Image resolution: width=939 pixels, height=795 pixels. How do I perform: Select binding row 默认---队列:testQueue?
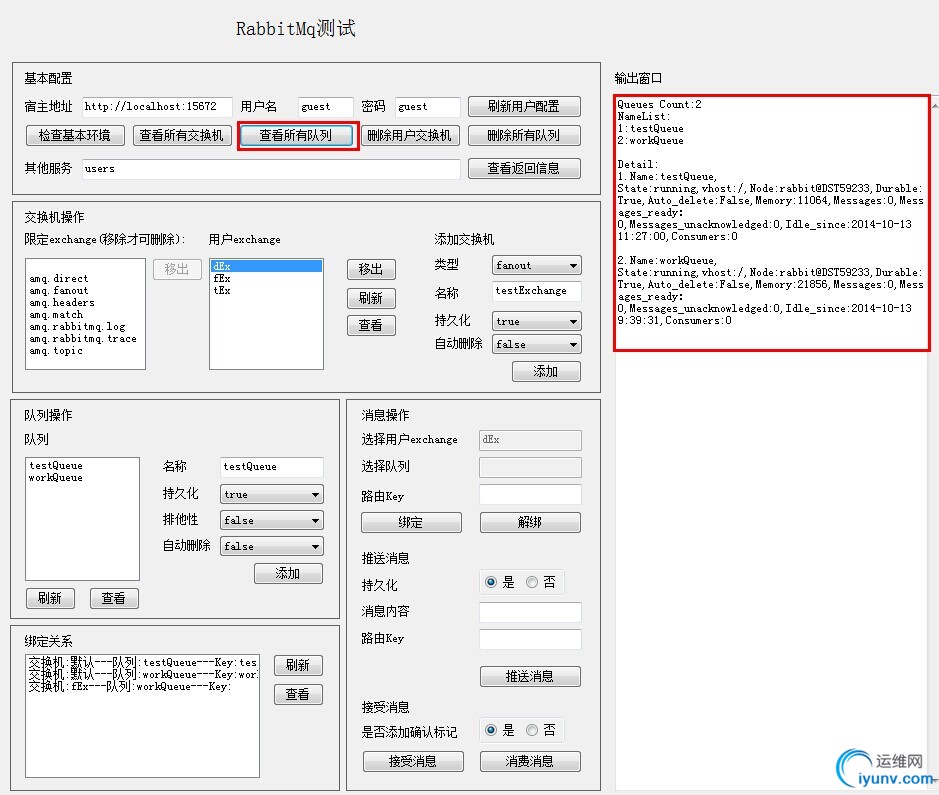(x=143, y=662)
